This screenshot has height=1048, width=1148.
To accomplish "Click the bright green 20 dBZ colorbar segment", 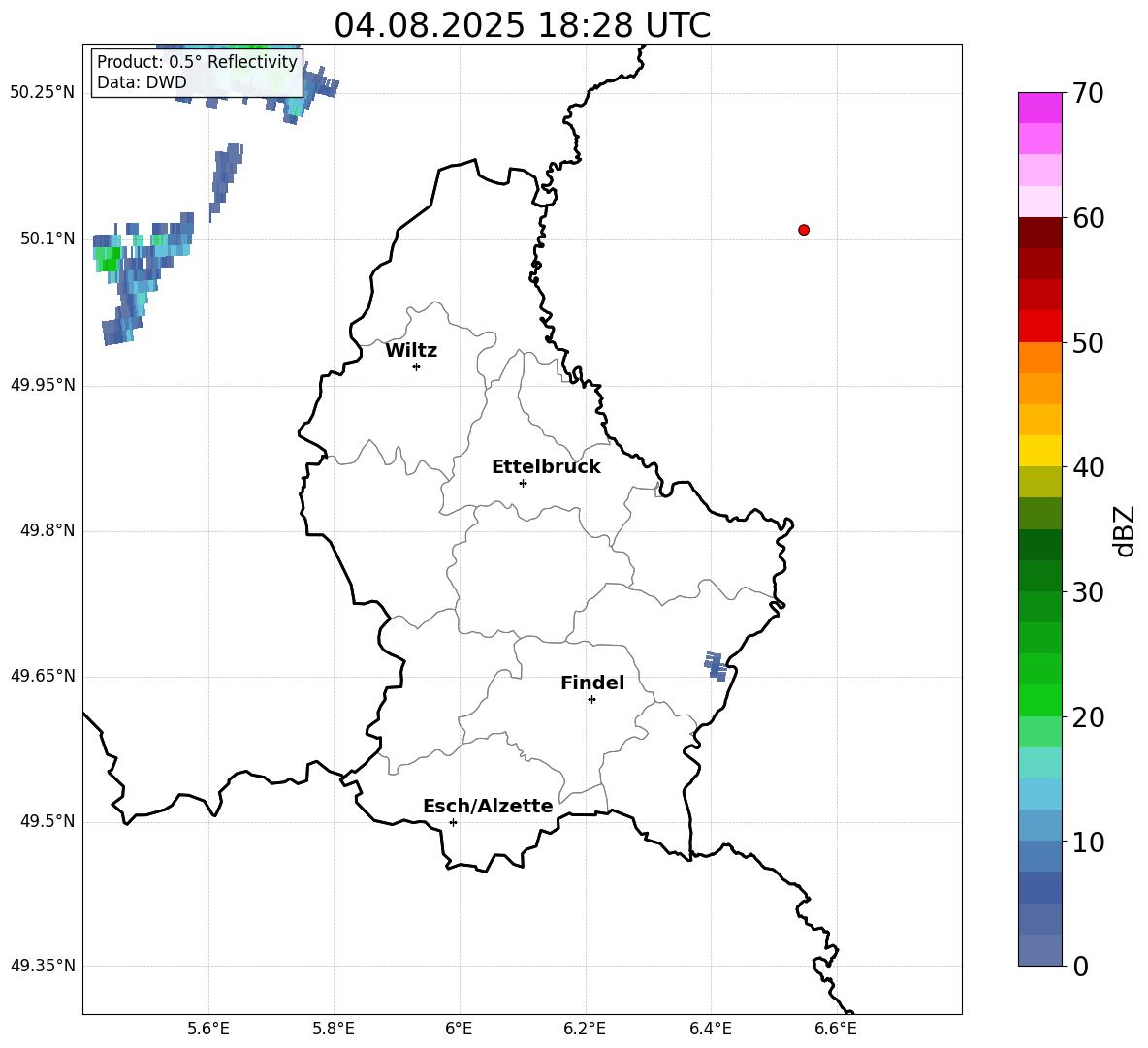I will click(x=1039, y=700).
